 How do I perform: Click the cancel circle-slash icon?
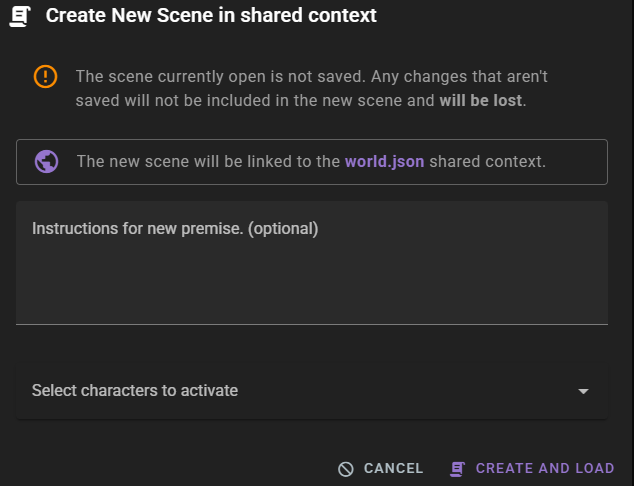point(346,468)
